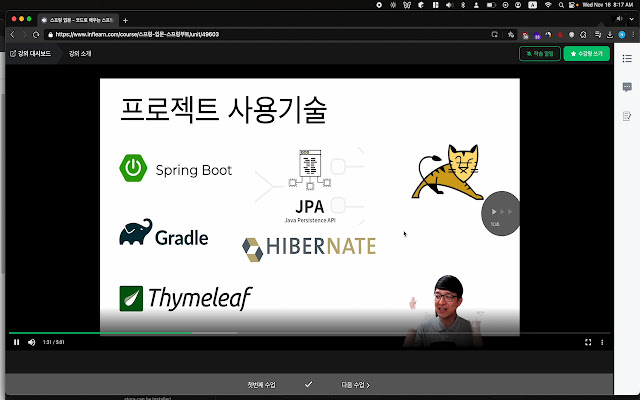
Task: Open 강의 대시보드 tab
Action: point(31,53)
